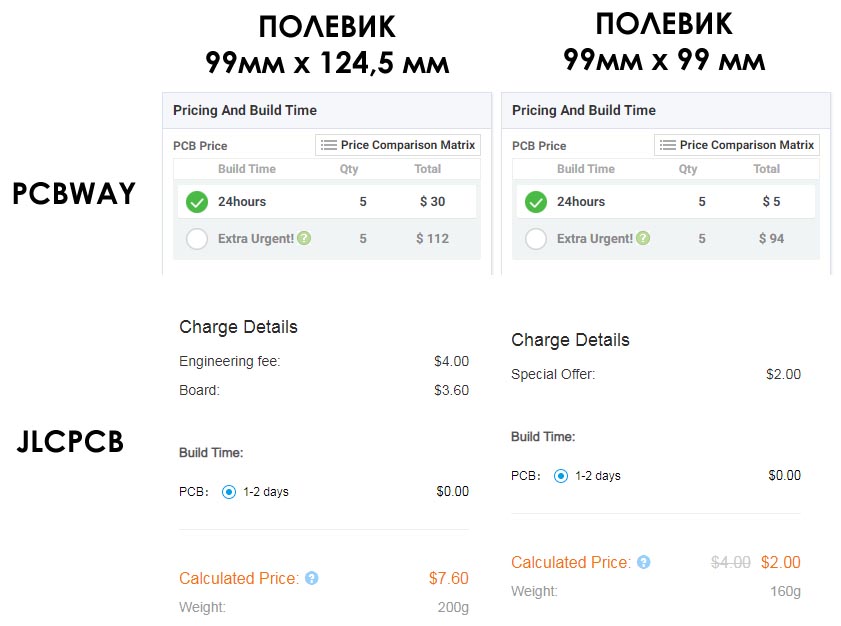
Task: Select green 24hours checkmark for $30 order
Action: point(197,202)
